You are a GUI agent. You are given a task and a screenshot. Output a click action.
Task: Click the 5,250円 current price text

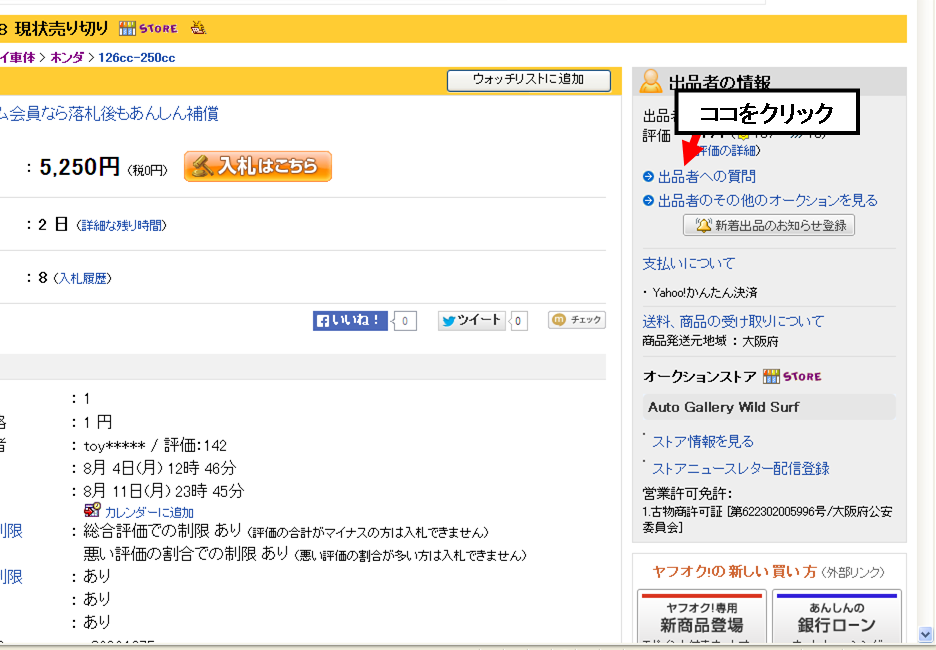tap(79, 167)
